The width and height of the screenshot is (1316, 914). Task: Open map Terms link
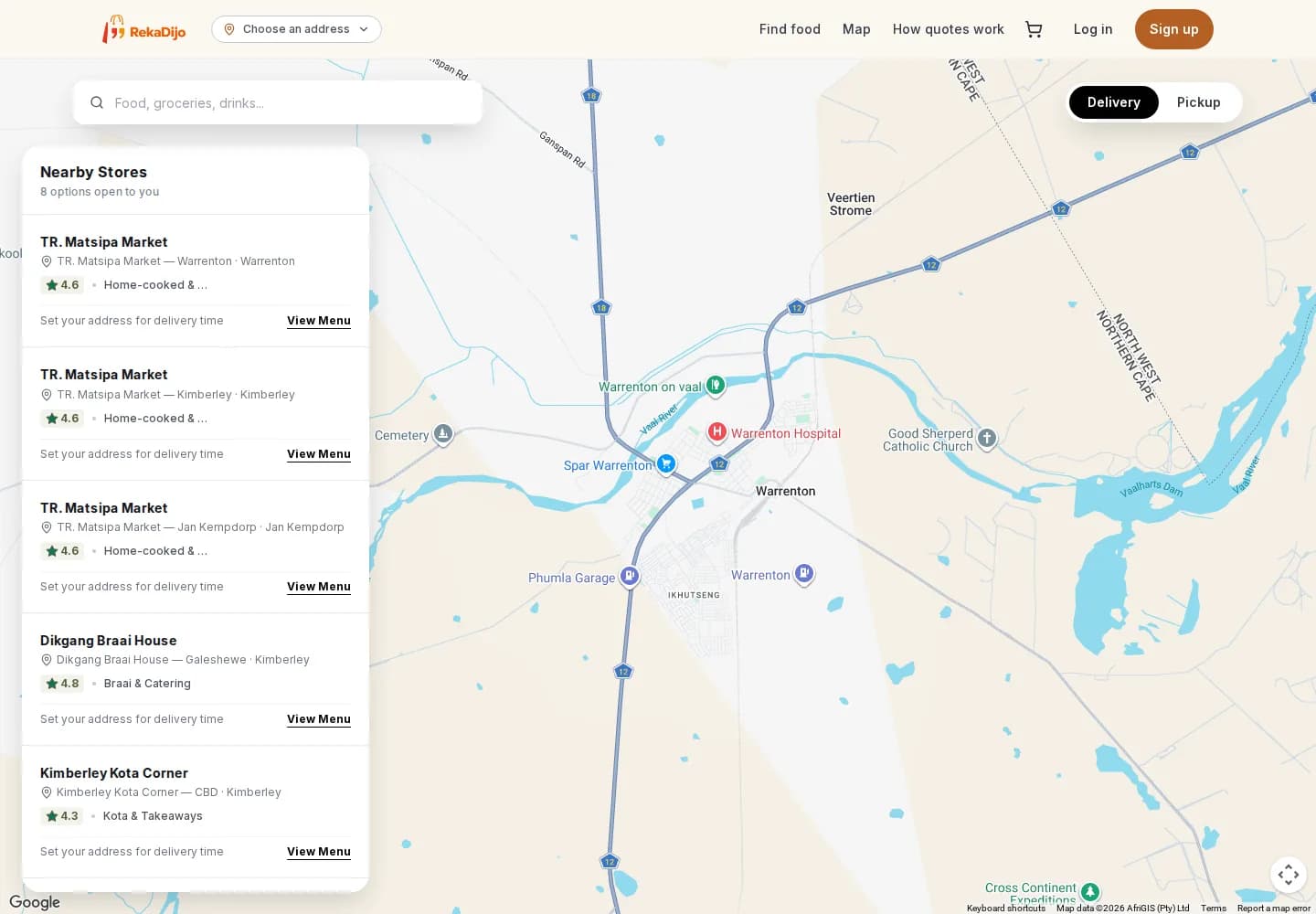[1213, 908]
